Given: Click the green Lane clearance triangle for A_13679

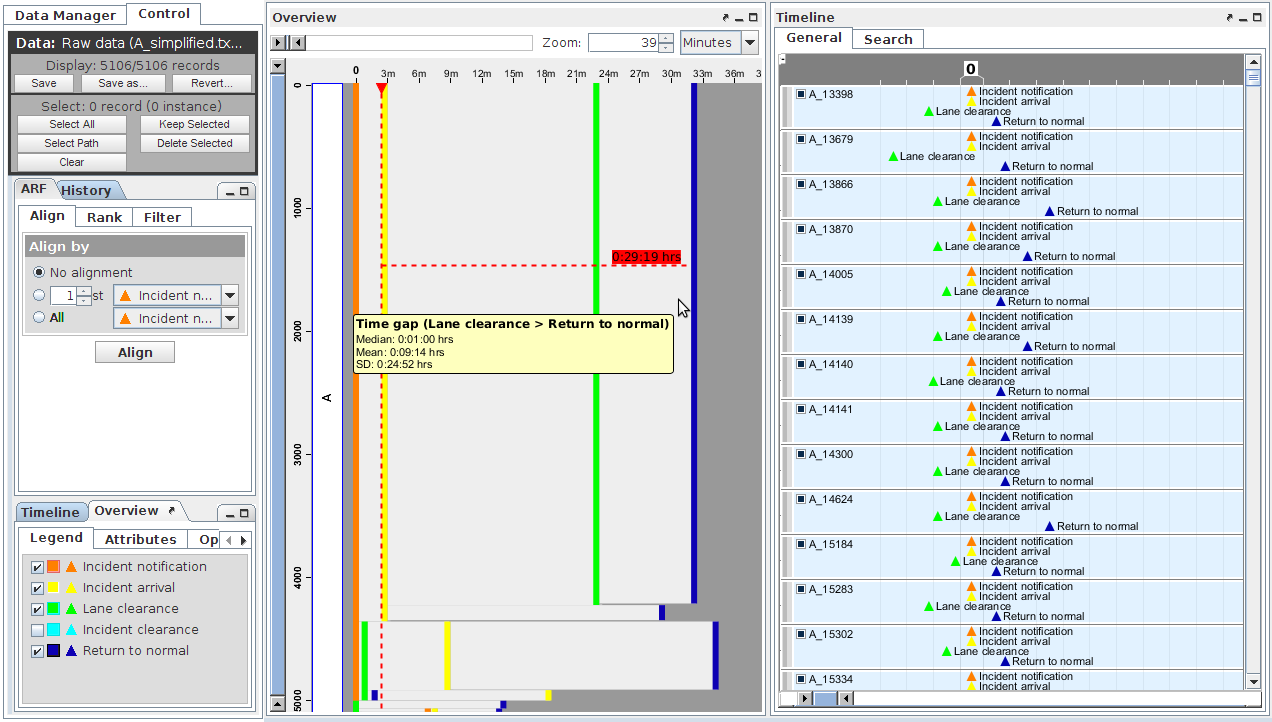Looking at the screenshot, I should click(892, 156).
